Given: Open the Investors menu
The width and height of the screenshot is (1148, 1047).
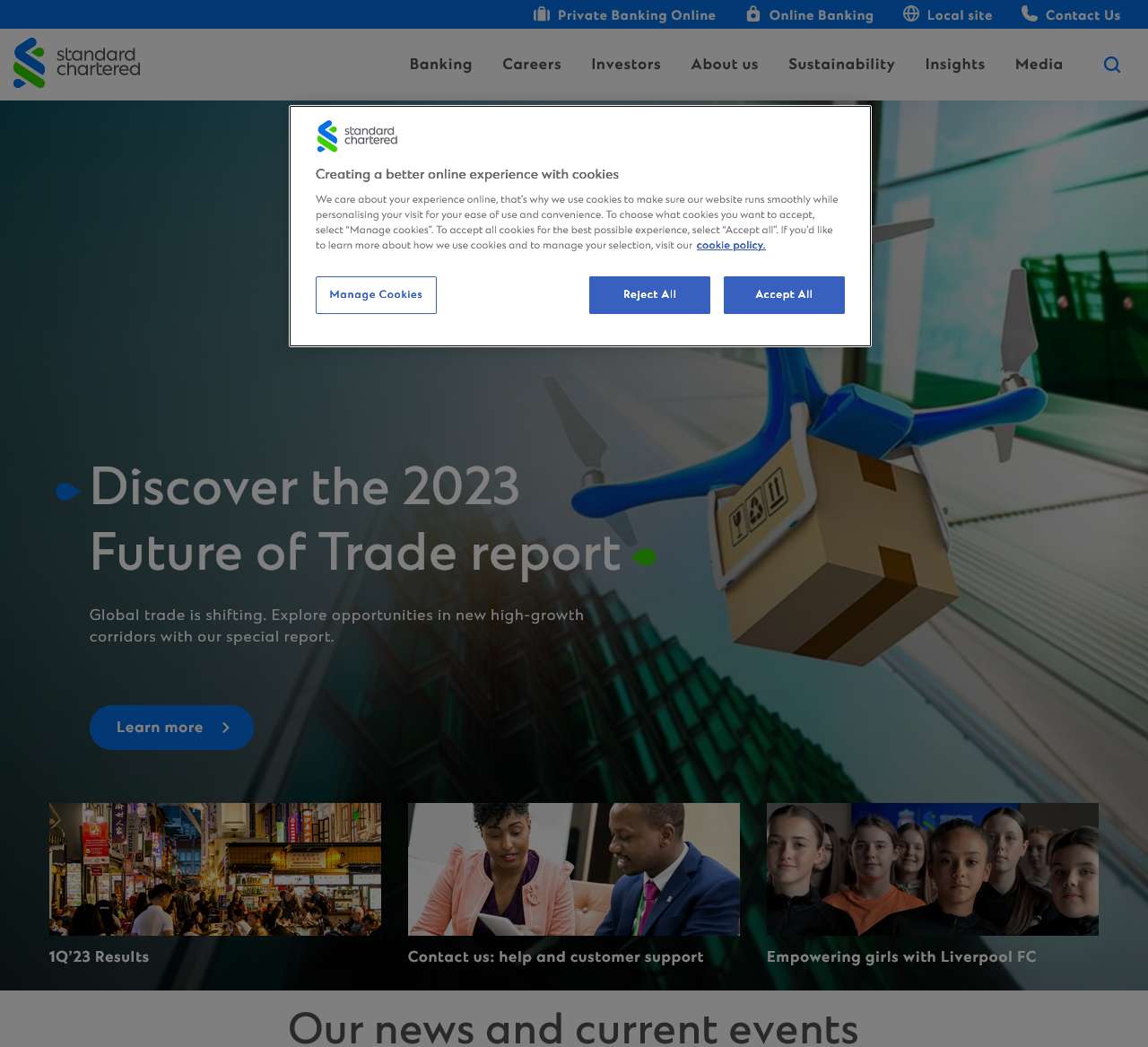Looking at the screenshot, I should (626, 65).
